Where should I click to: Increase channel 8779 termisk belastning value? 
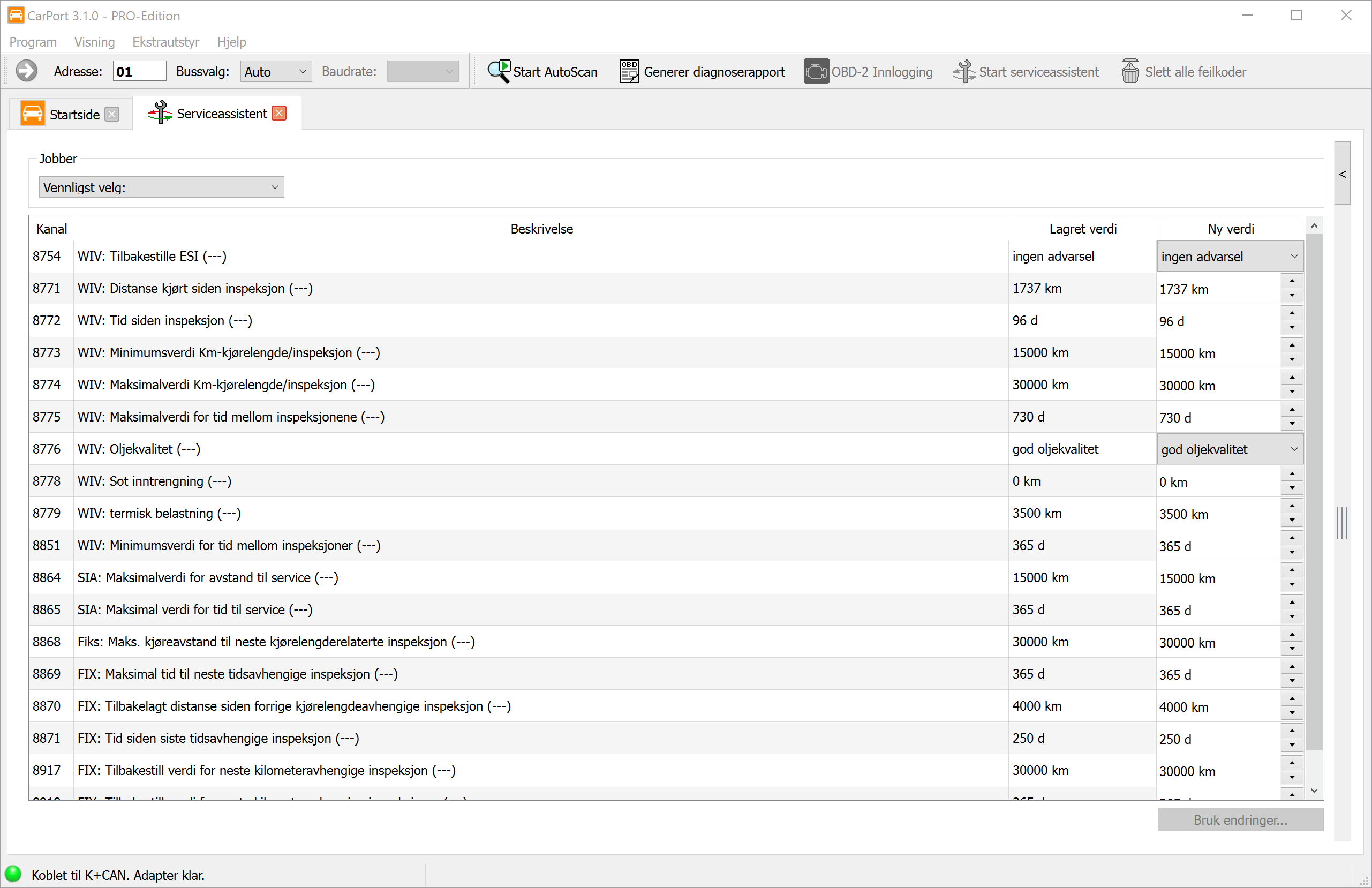[x=1292, y=506]
